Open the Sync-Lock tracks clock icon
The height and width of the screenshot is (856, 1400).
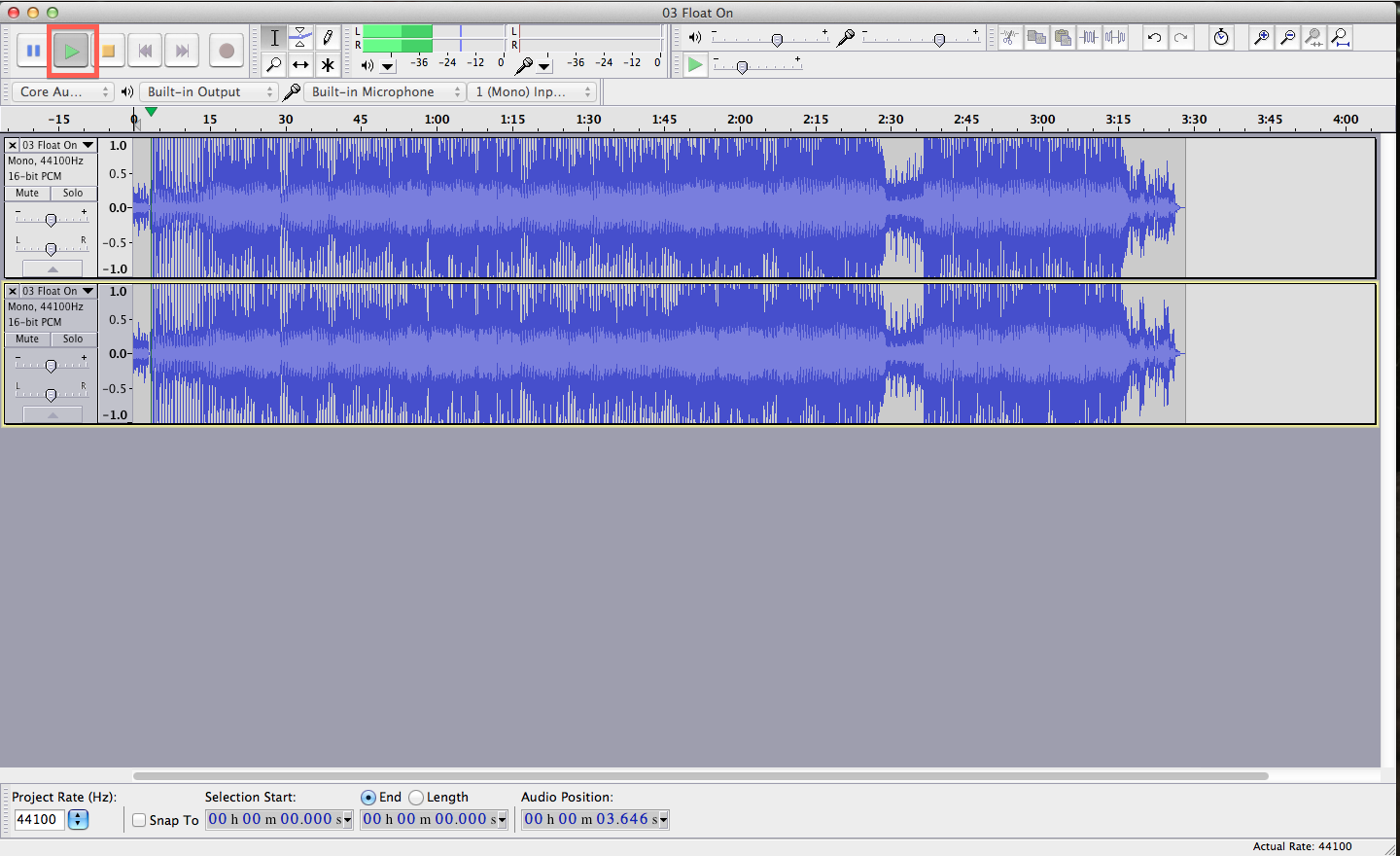[x=1221, y=38]
